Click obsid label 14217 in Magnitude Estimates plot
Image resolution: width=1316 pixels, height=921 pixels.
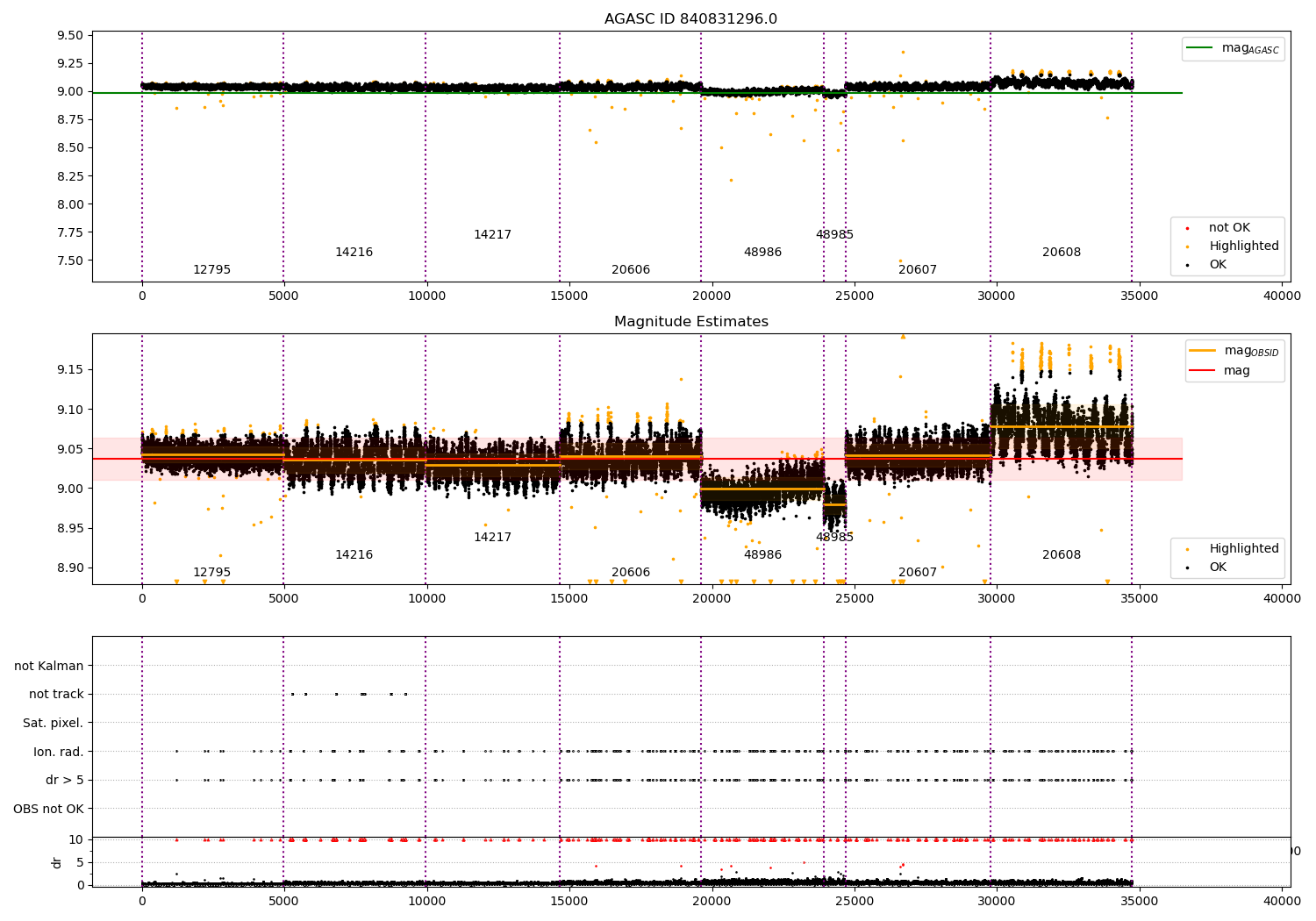pos(492,538)
